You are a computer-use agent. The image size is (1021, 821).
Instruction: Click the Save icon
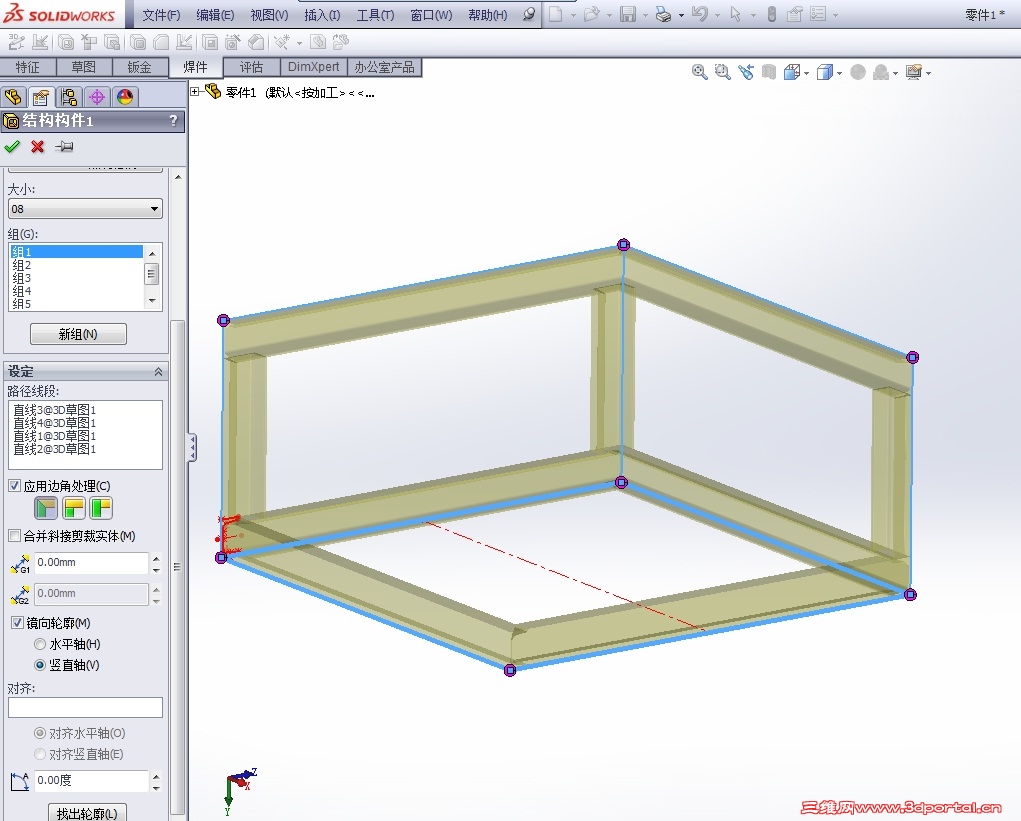tap(627, 14)
